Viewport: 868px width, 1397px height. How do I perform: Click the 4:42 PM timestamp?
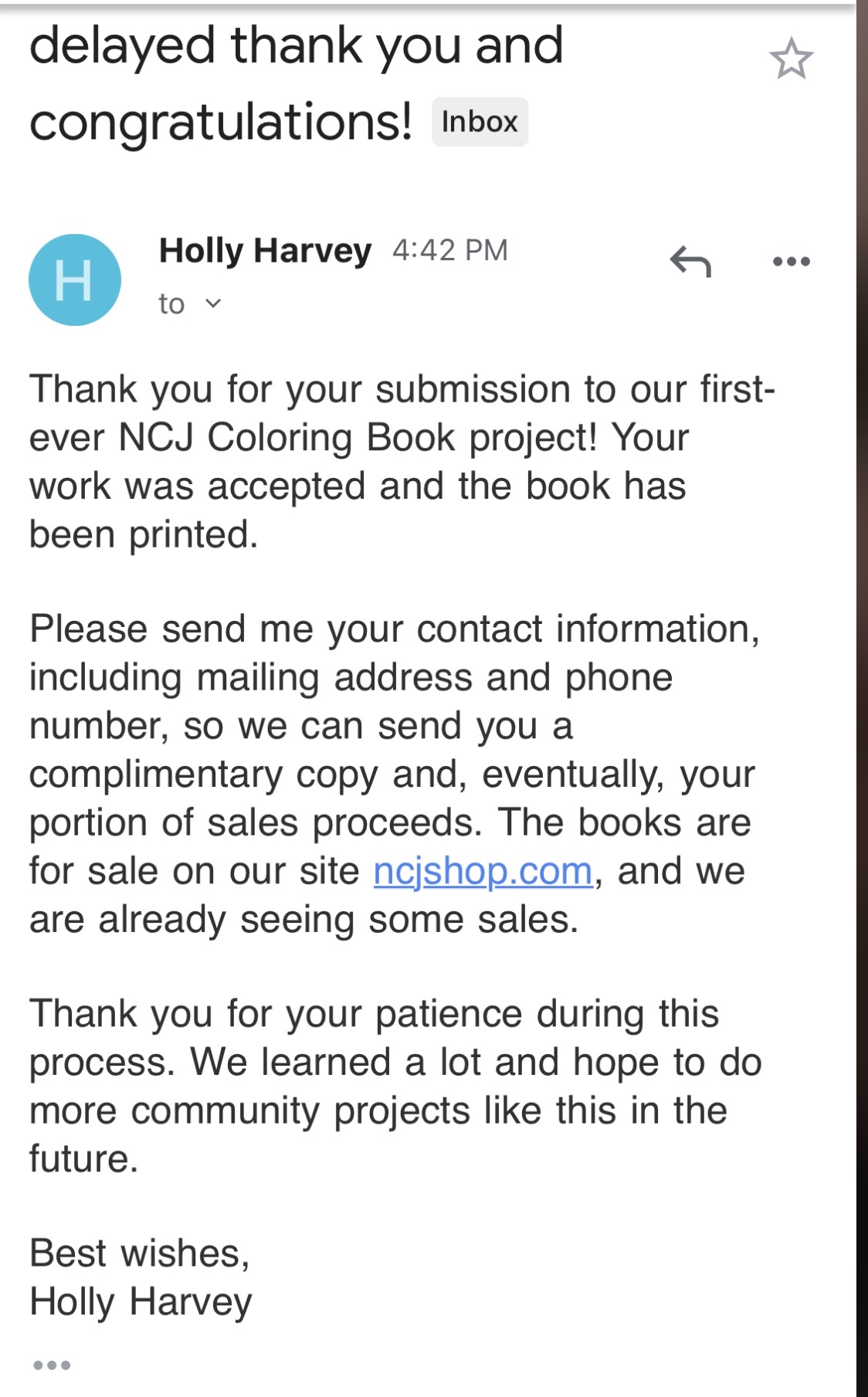449,250
